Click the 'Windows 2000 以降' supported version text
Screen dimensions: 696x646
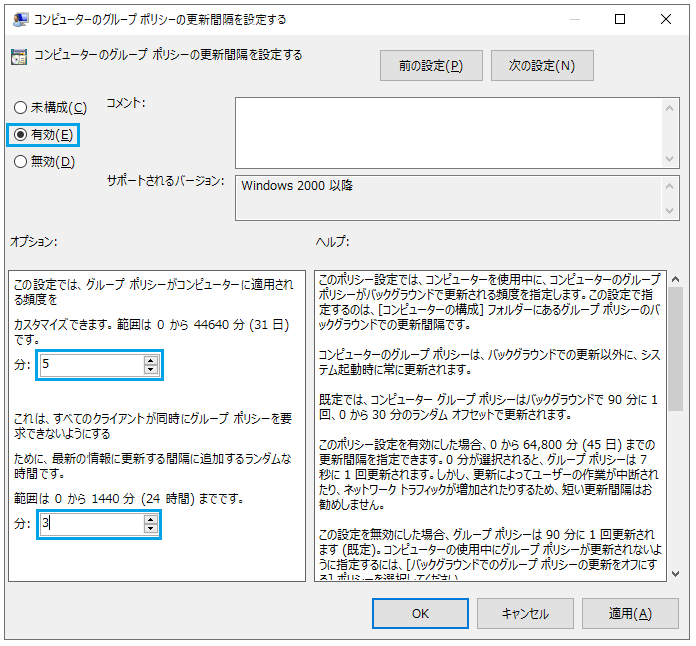297,186
